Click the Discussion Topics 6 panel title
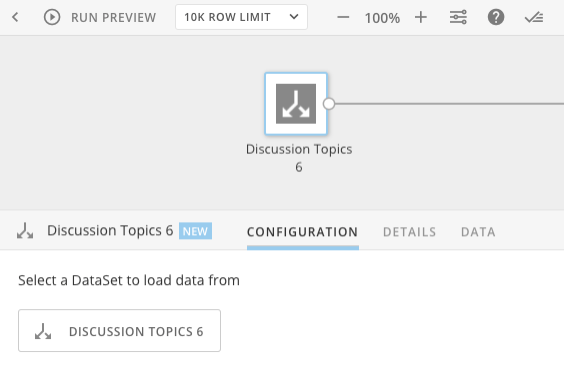 click(110, 230)
